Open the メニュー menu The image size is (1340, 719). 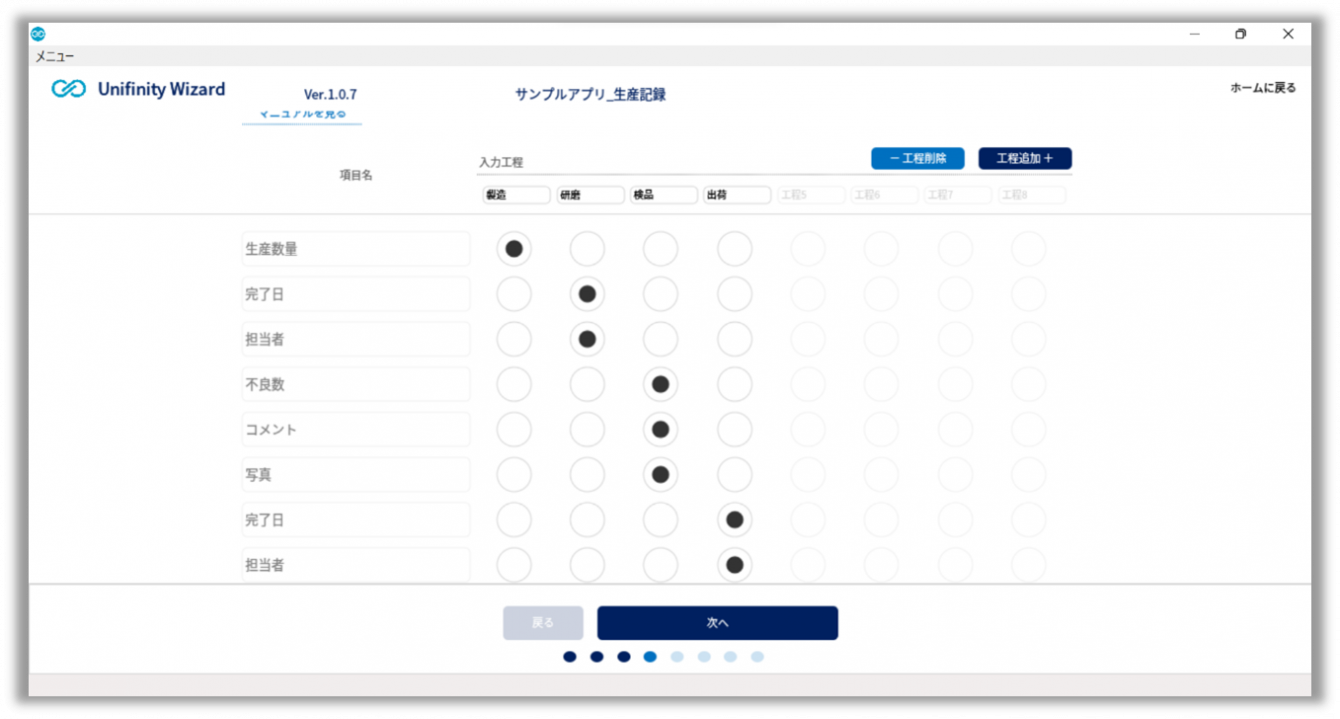pyautogui.click(x=55, y=57)
